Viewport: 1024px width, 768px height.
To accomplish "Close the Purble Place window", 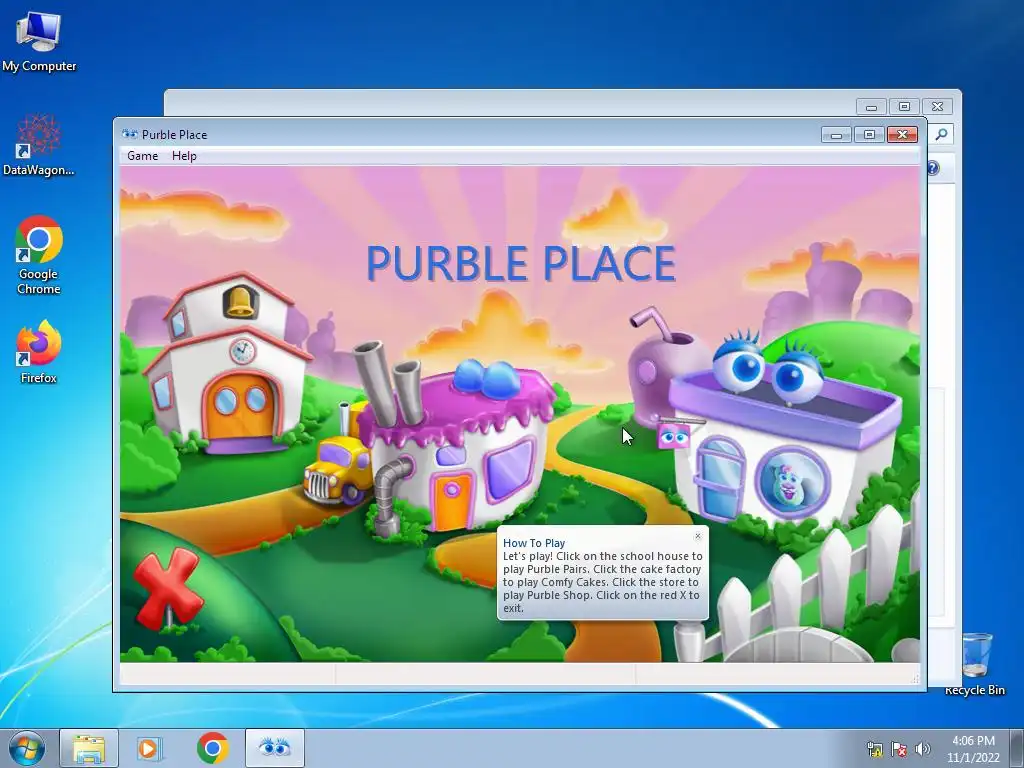I will [903, 135].
